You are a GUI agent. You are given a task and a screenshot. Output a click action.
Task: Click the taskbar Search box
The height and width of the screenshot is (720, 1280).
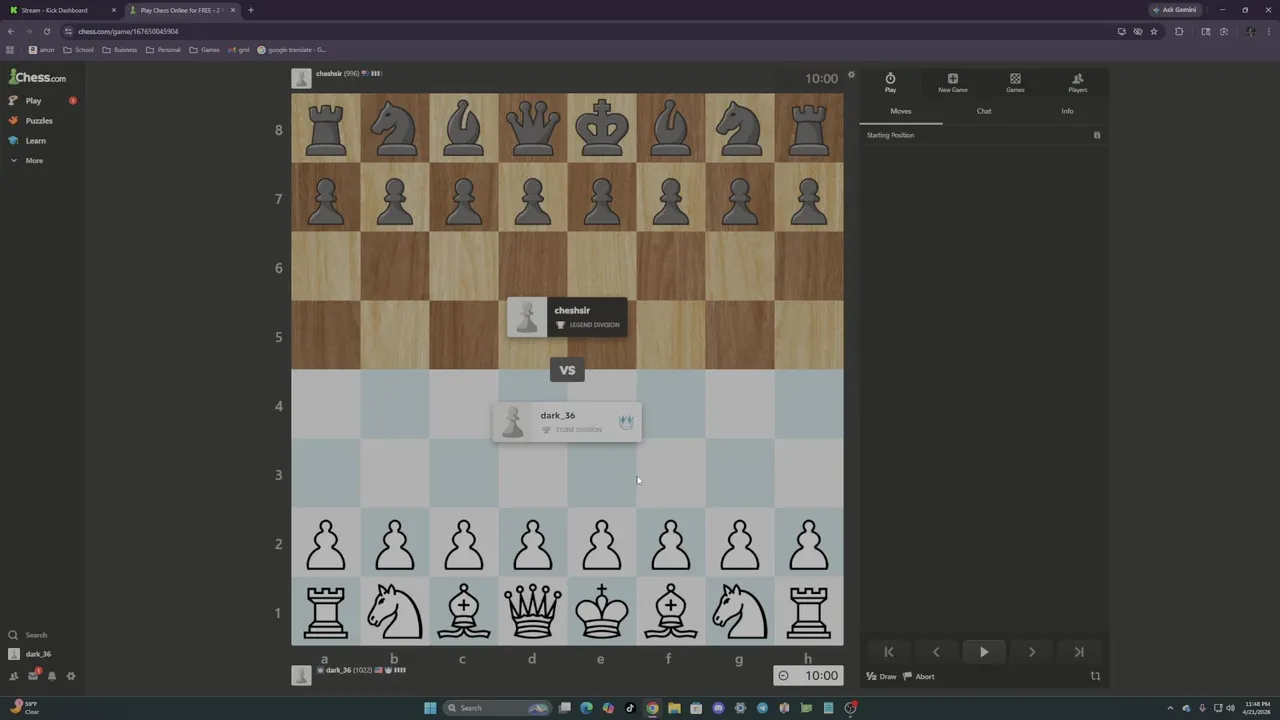(x=498, y=708)
